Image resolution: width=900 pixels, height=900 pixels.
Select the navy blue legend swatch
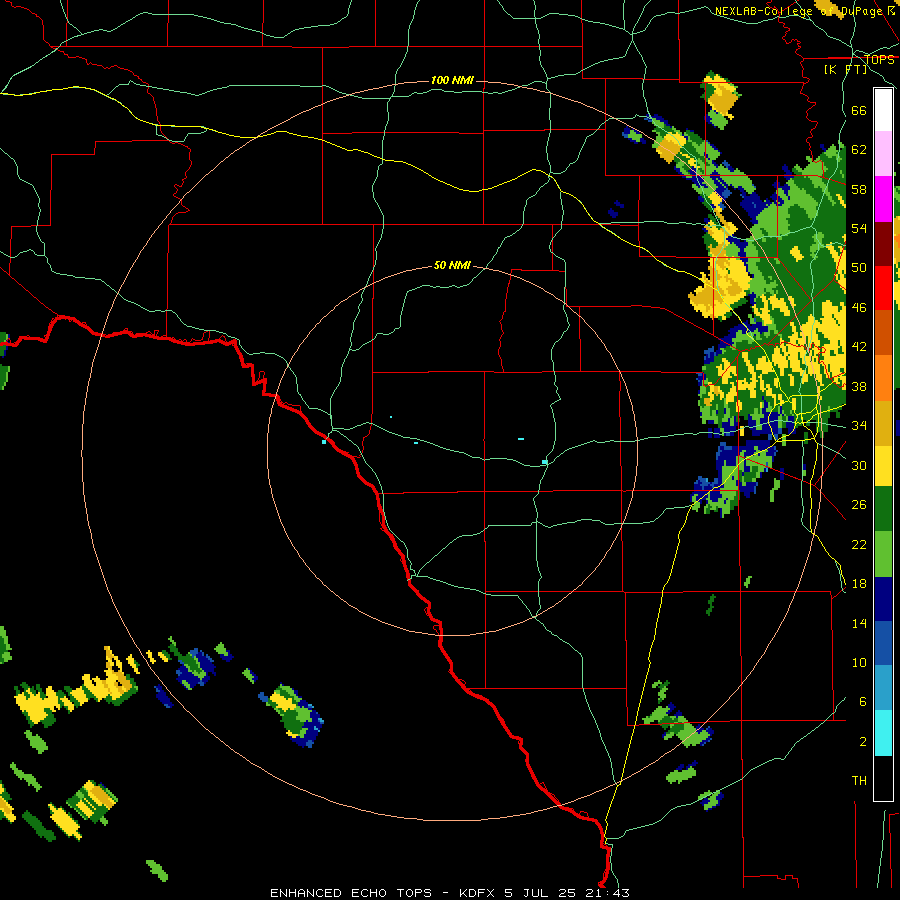883,599
